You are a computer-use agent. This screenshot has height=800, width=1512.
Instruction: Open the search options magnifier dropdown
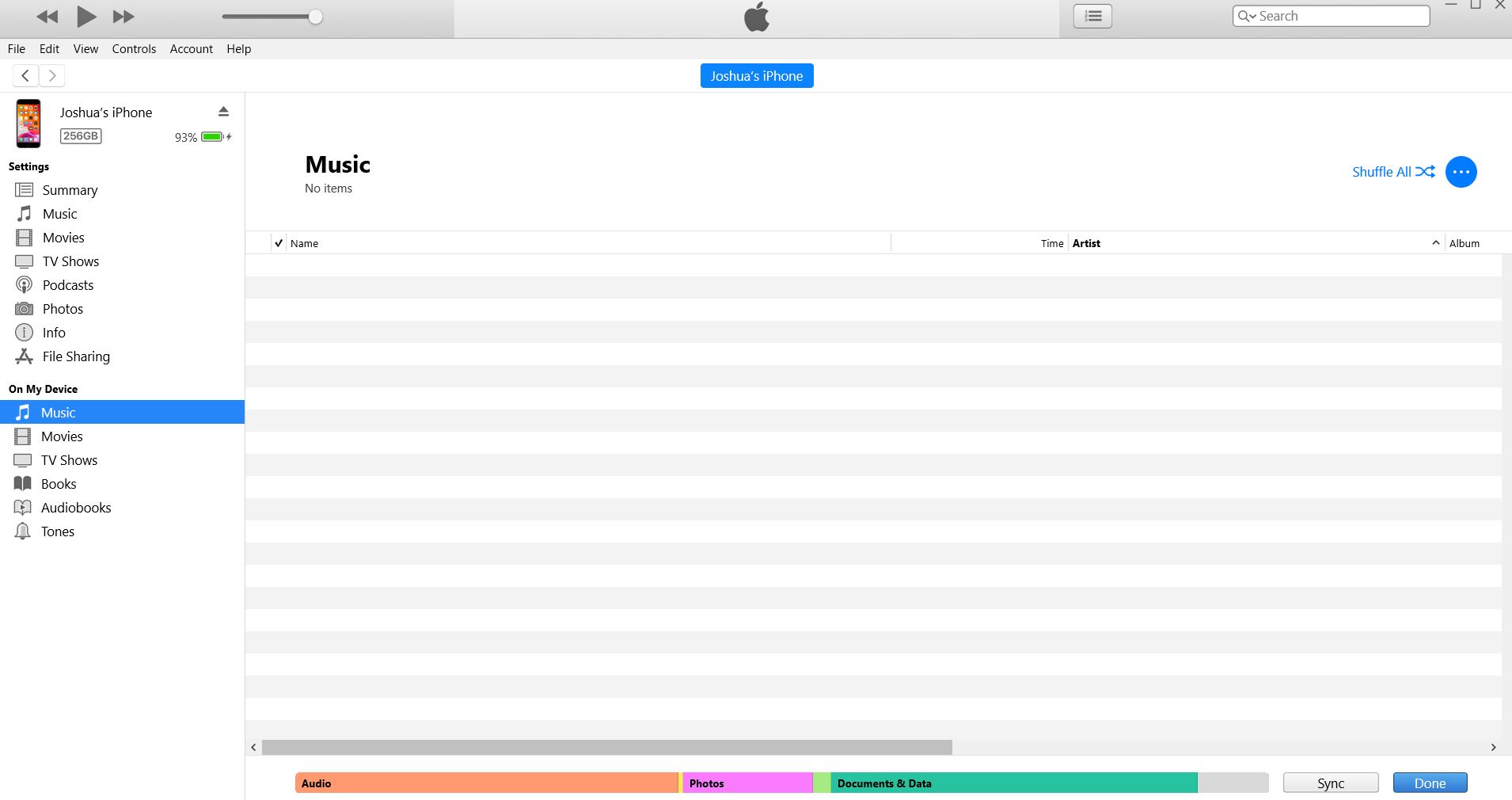click(x=1247, y=16)
